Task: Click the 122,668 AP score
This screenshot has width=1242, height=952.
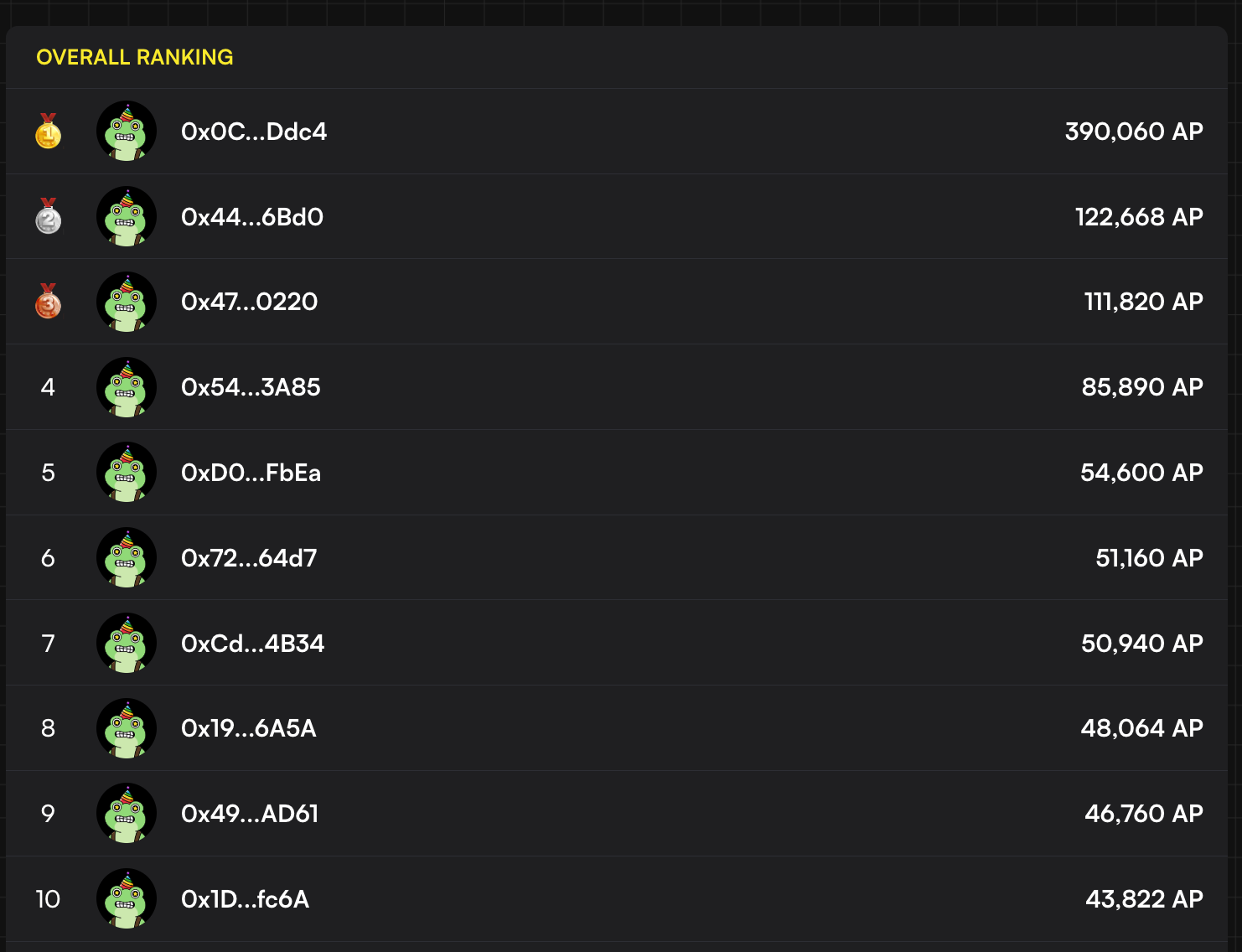Action: click(x=1139, y=217)
